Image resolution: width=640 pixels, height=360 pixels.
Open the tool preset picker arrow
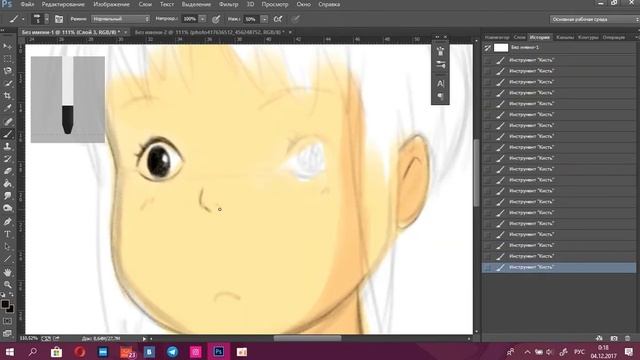click(x=23, y=19)
